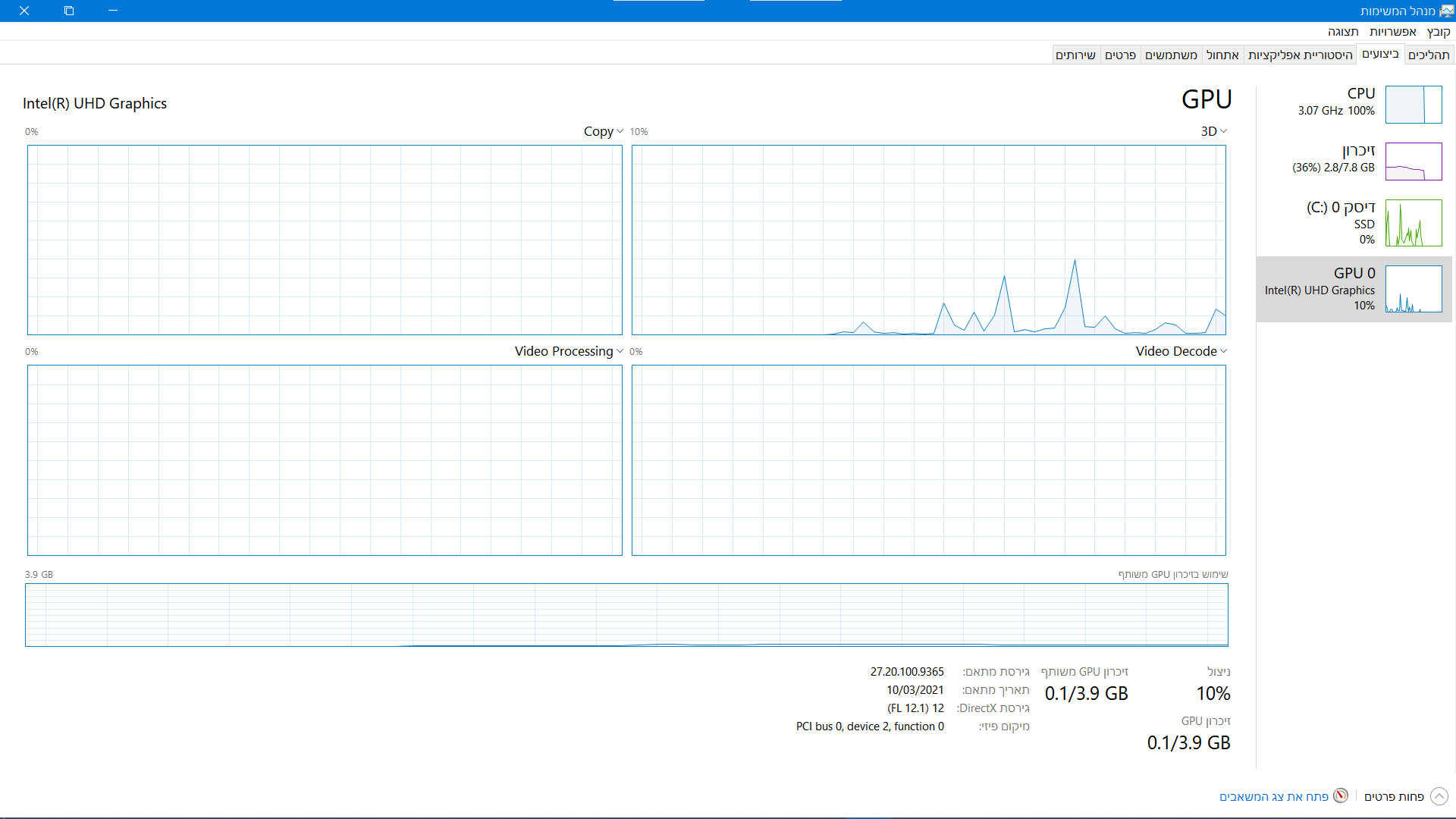
Task: Select the ביצועים tab
Action: [x=1380, y=54]
